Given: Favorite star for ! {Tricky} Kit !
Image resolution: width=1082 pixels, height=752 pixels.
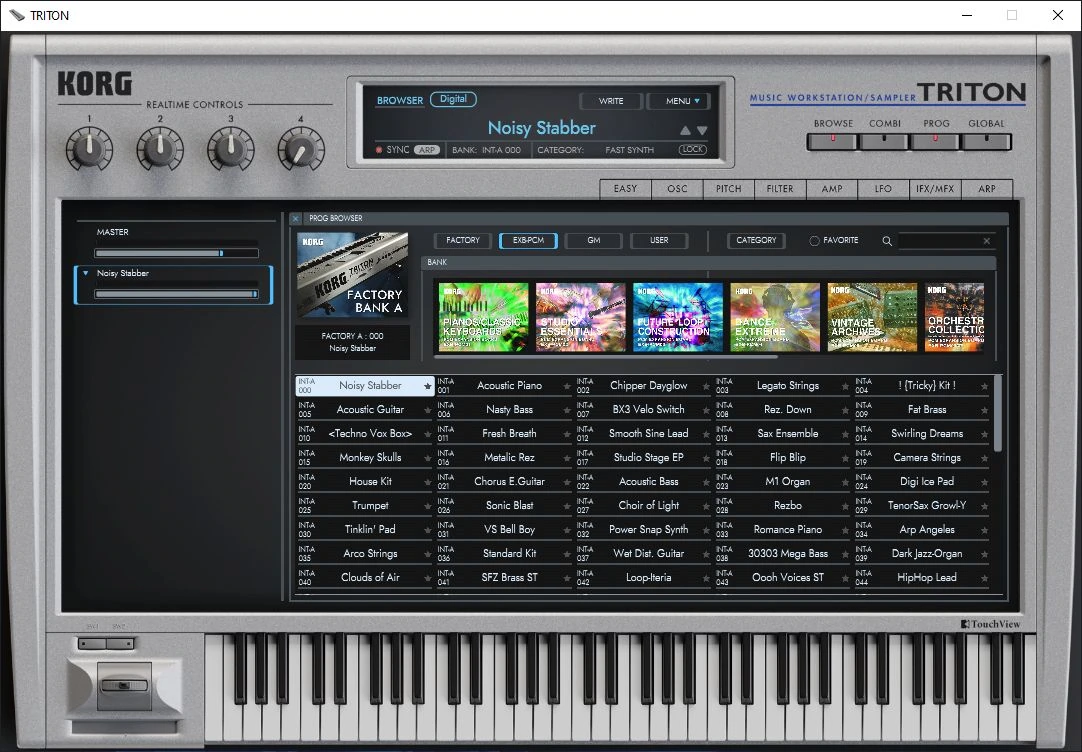Looking at the screenshot, I should click(985, 386).
